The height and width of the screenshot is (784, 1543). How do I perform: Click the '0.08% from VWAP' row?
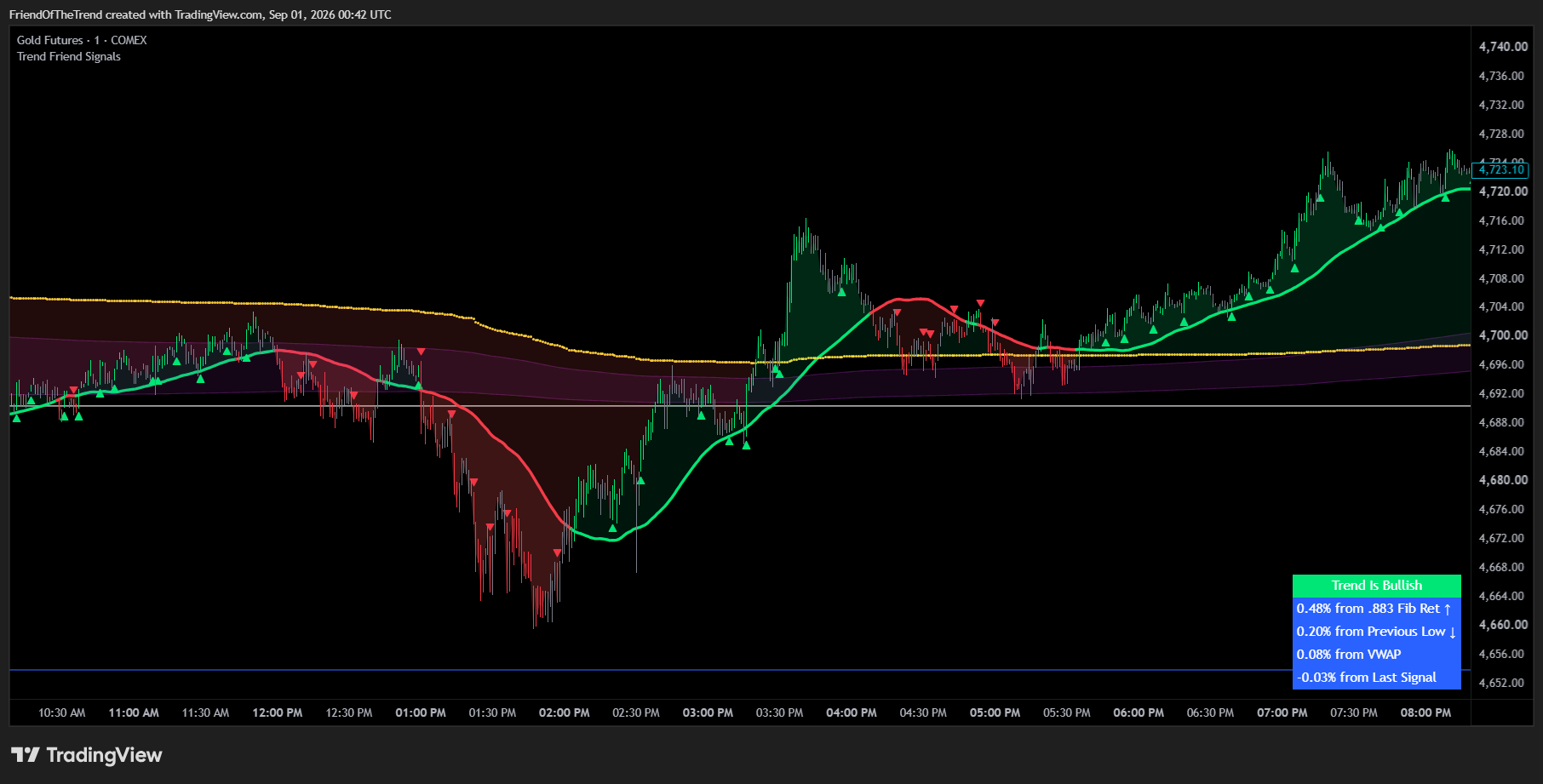[x=1376, y=655]
